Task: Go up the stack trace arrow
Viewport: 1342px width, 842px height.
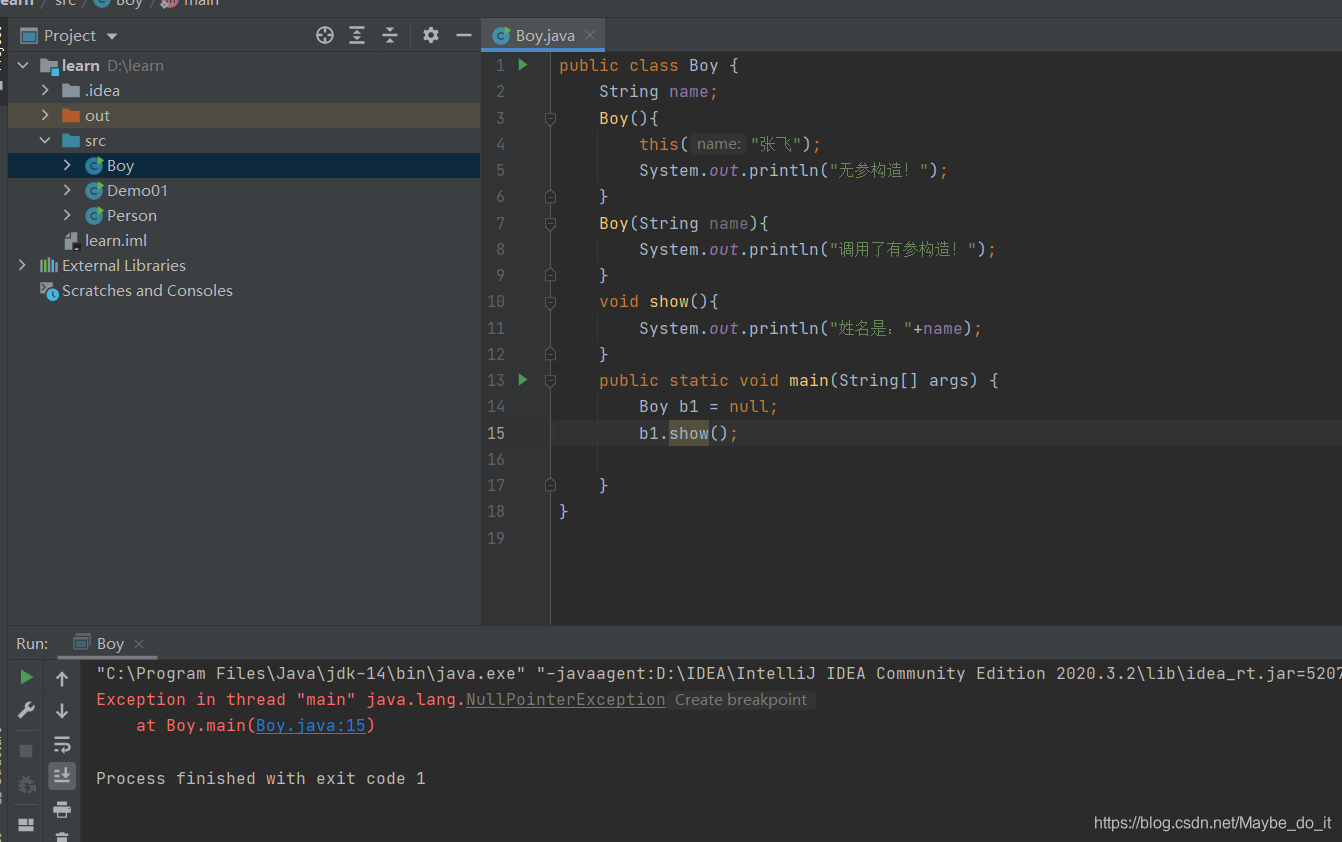Action: point(62,679)
